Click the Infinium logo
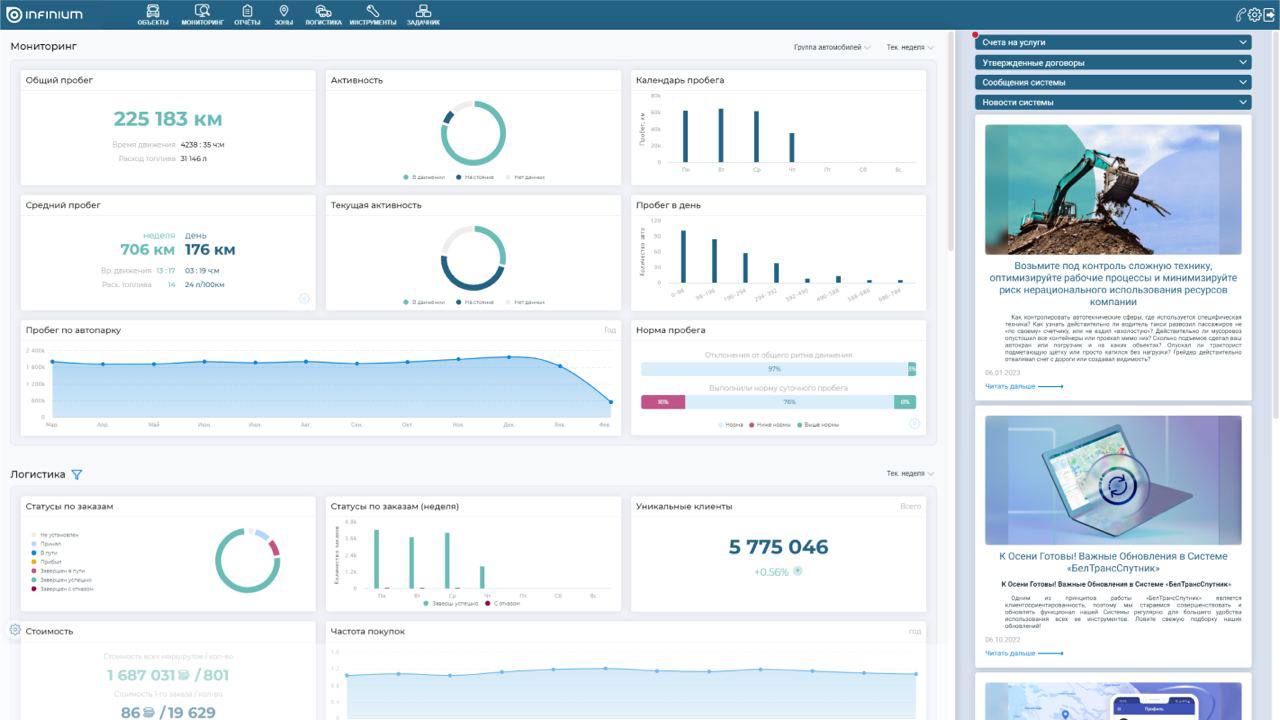 point(45,15)
